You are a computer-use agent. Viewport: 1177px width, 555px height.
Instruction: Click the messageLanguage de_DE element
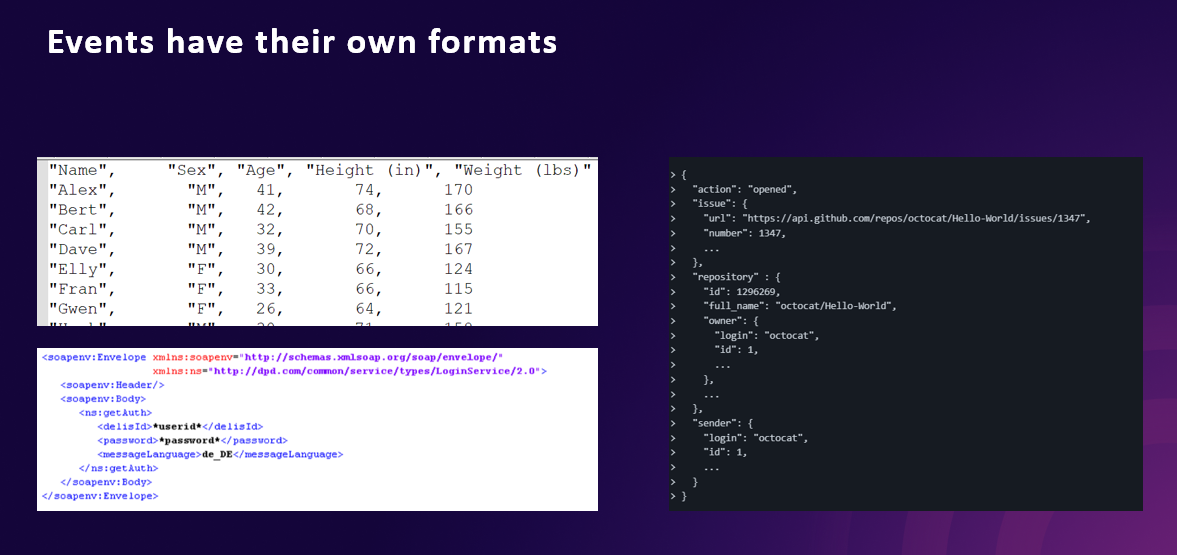click(x=220, y=454)
